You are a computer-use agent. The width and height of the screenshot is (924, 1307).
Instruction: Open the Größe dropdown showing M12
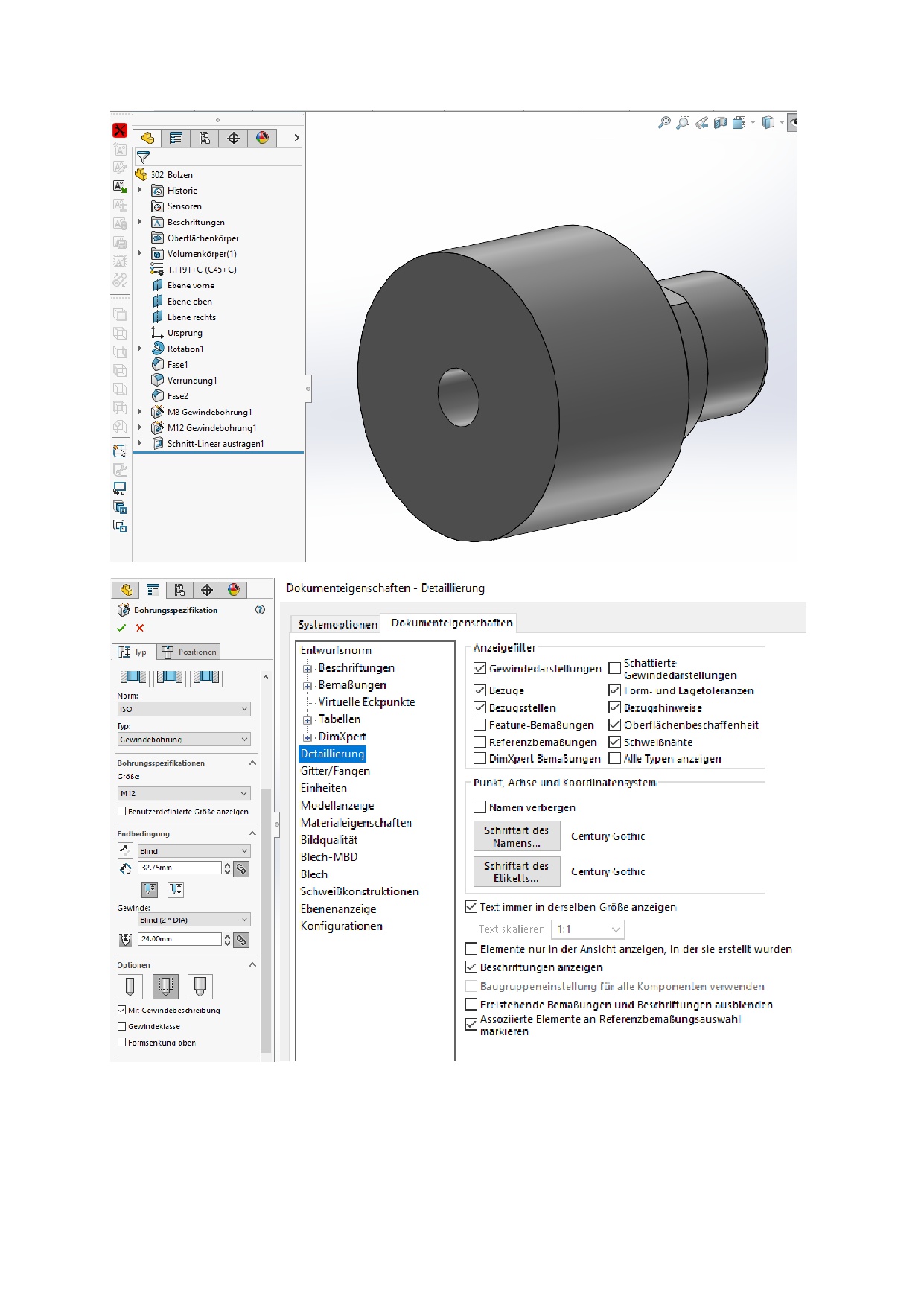tap(184, 794)
